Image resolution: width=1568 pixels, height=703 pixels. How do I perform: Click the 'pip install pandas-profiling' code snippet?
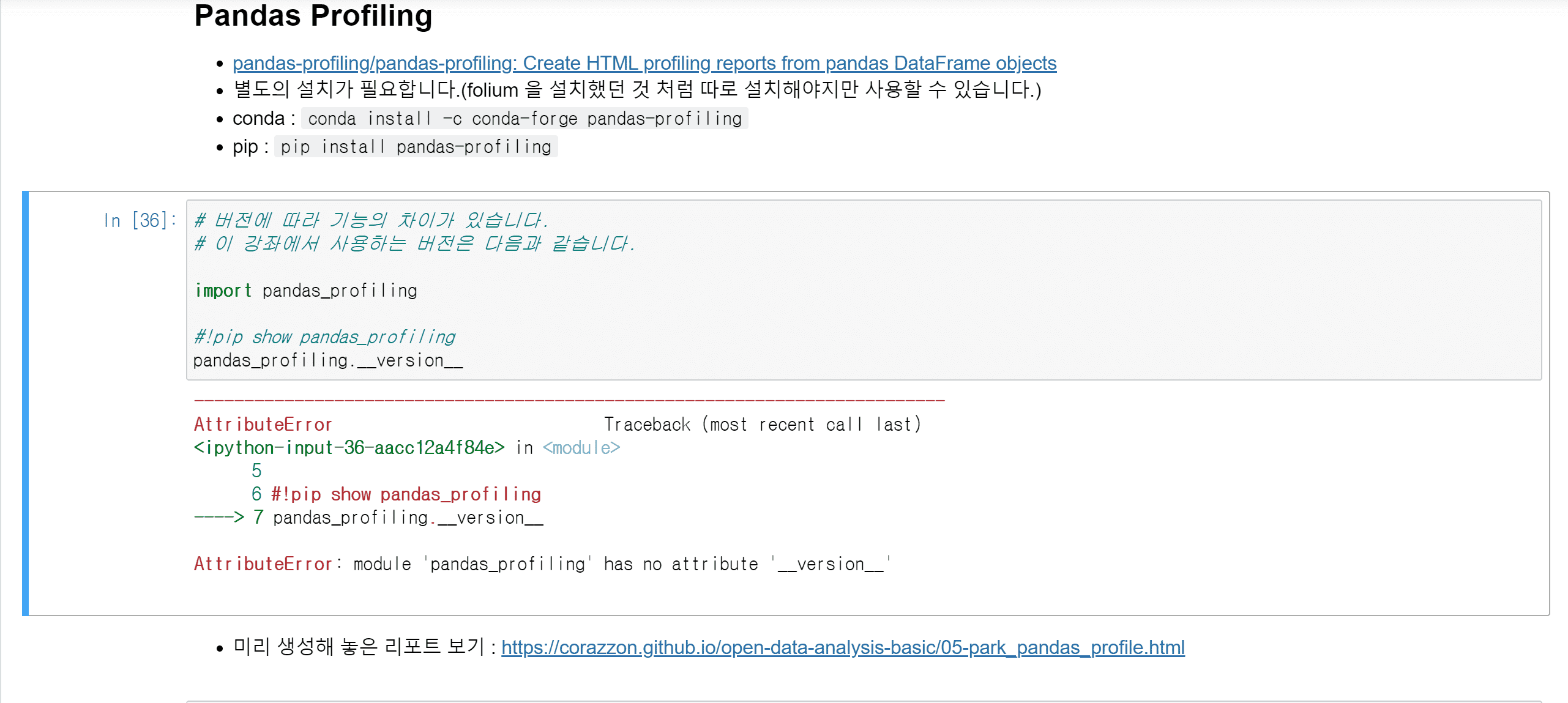pos(416,147)
